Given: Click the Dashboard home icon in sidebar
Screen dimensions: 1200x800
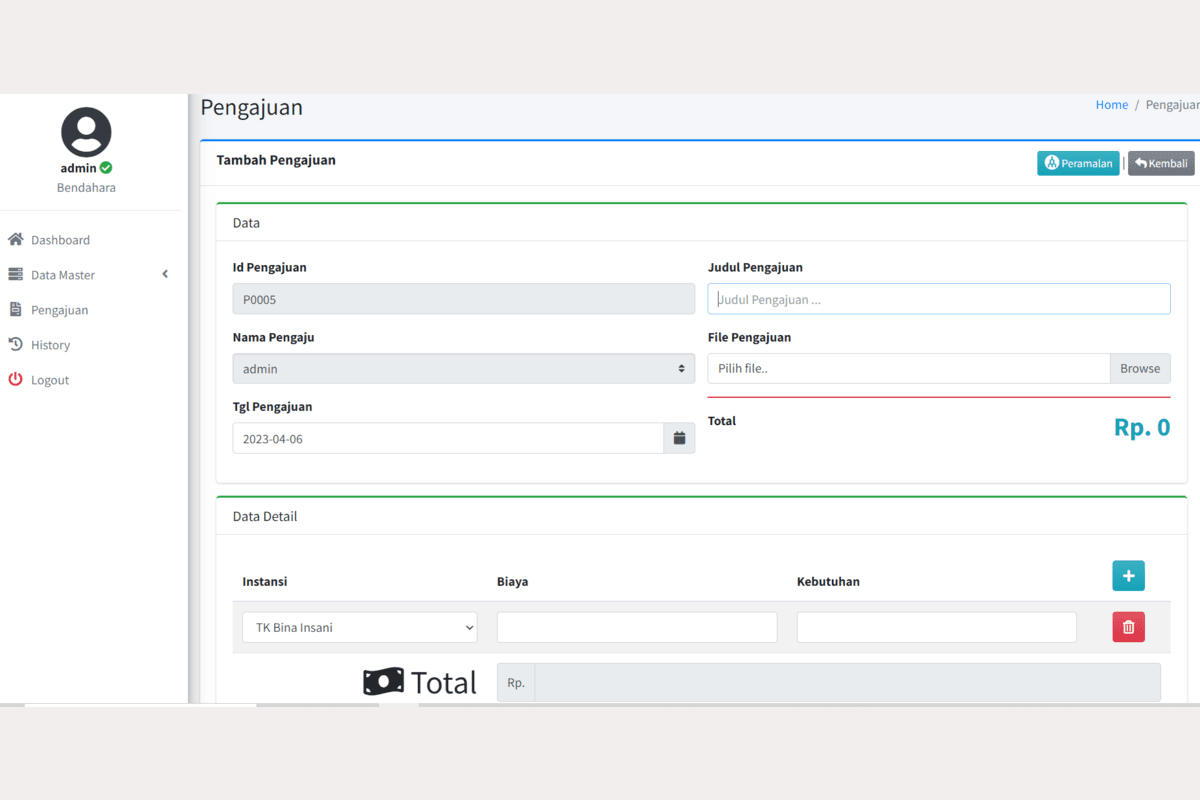Looking at the screenshot, I should [x=15, y=240].
